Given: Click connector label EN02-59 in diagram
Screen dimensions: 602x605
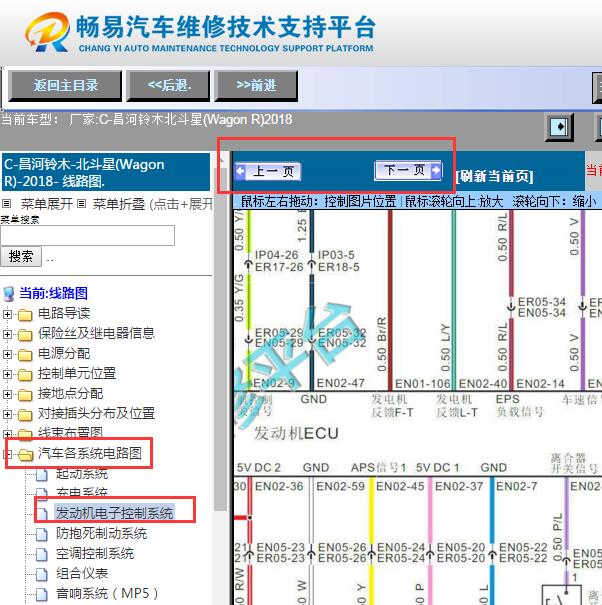Looking at the screenshot, I should (340, 487).
